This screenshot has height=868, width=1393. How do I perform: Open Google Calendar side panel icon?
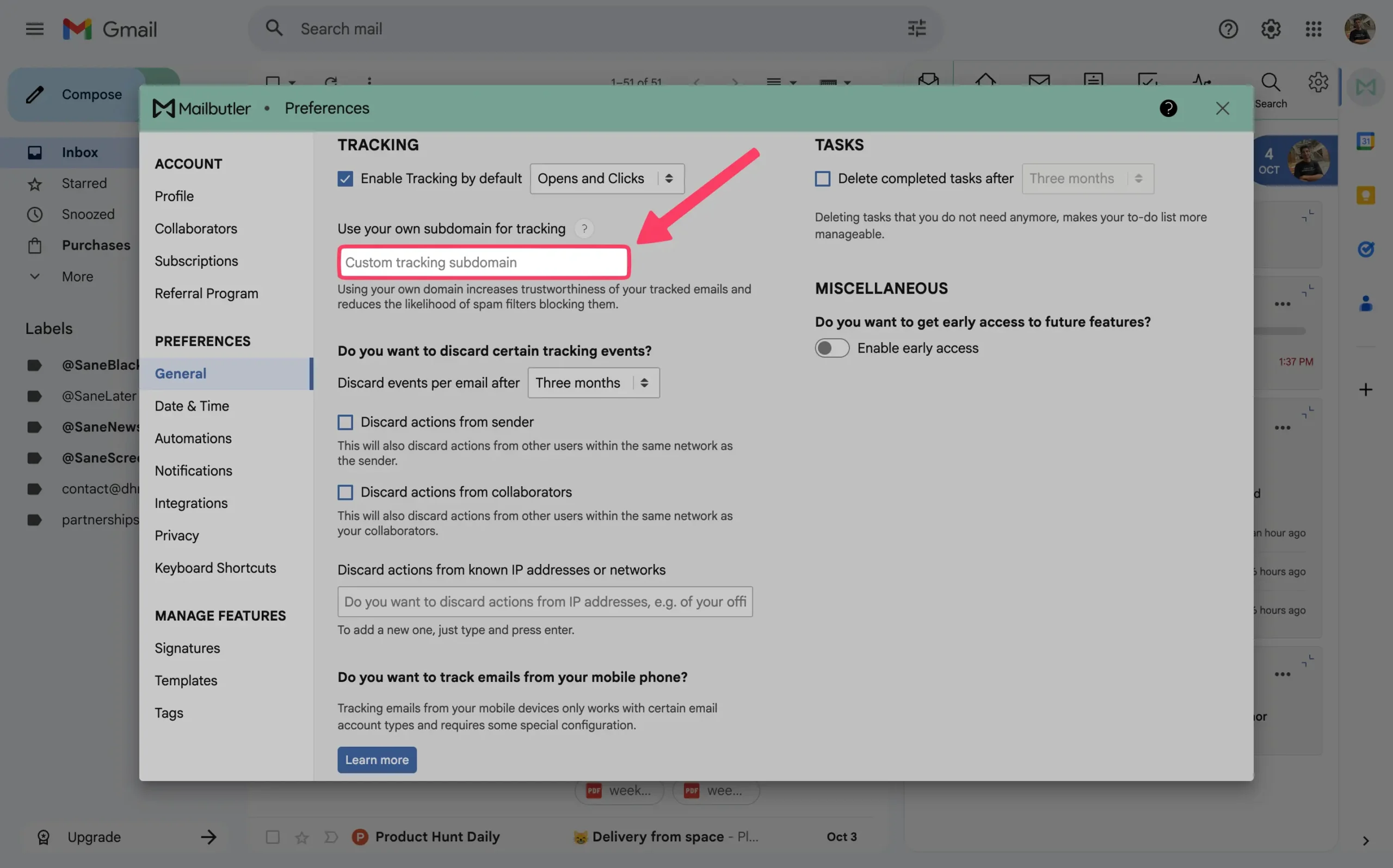(x=1365, y=141)
